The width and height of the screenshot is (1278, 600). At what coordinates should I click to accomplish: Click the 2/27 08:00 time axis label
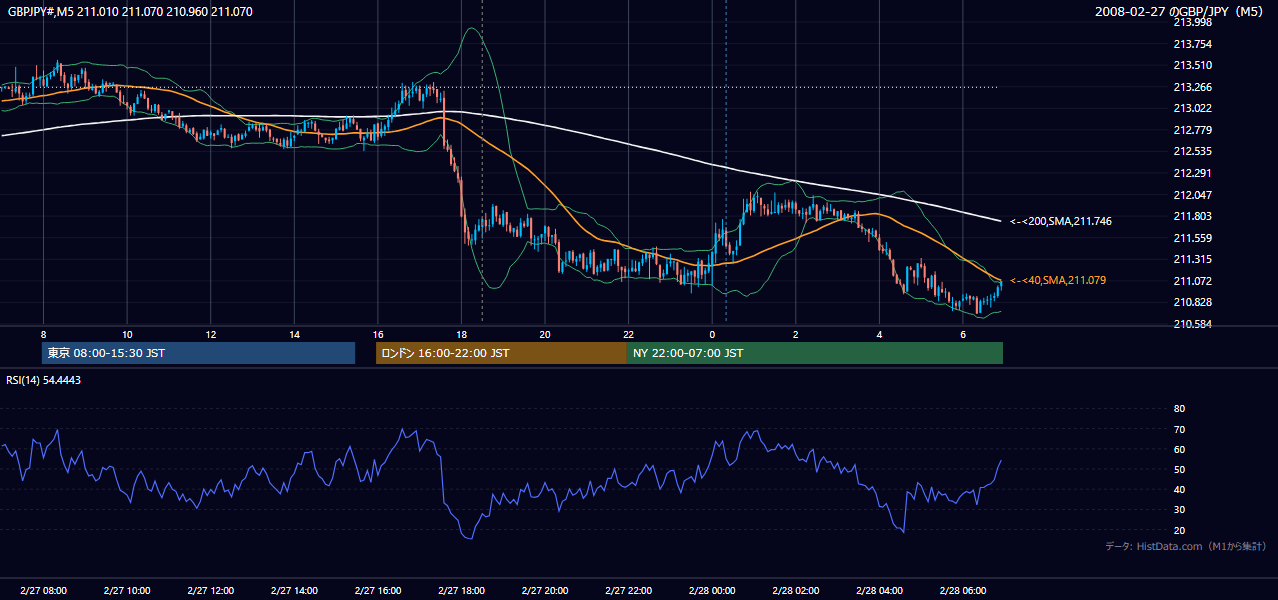43,590
